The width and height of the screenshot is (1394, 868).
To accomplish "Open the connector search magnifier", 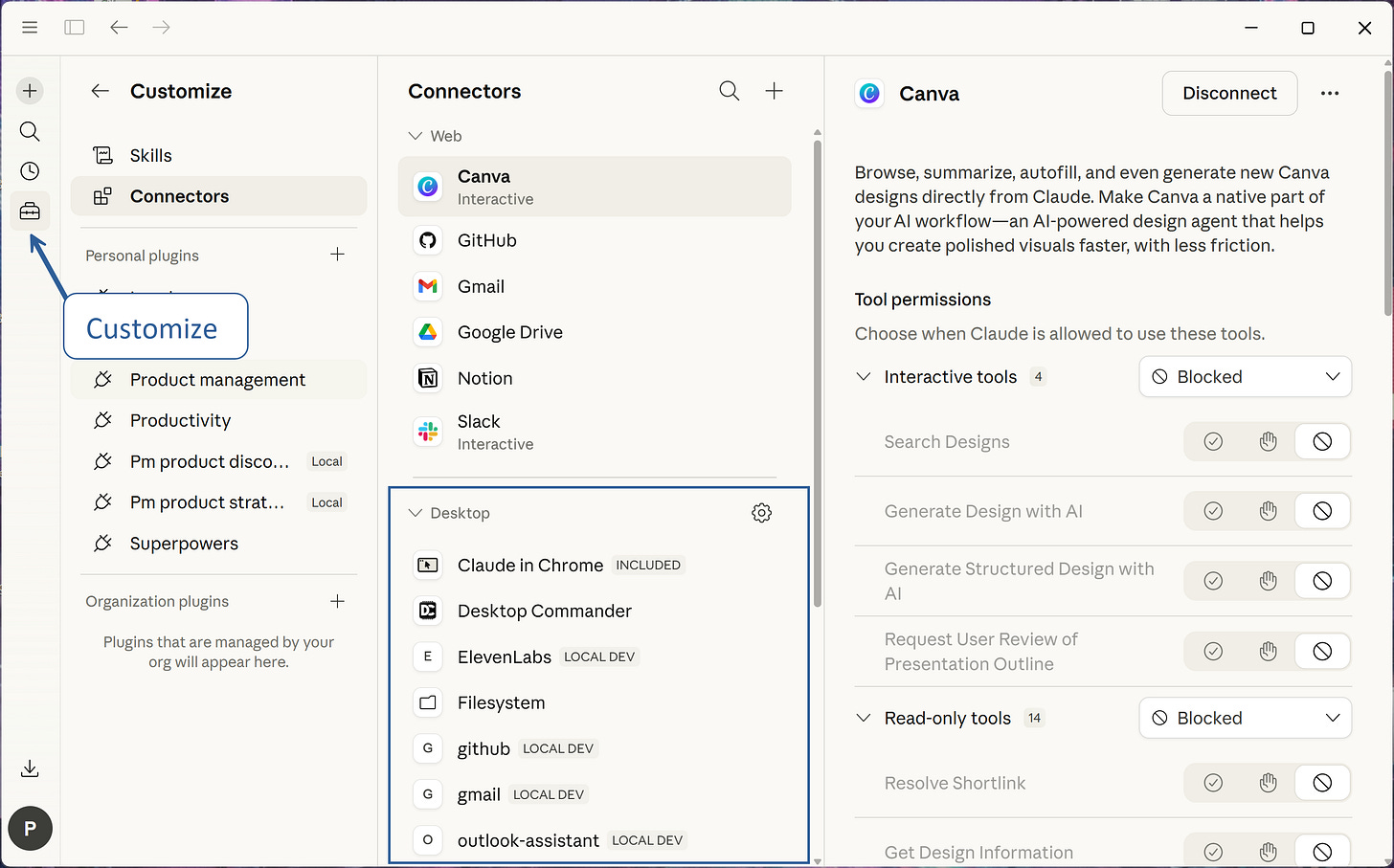I will click(729, 91).
